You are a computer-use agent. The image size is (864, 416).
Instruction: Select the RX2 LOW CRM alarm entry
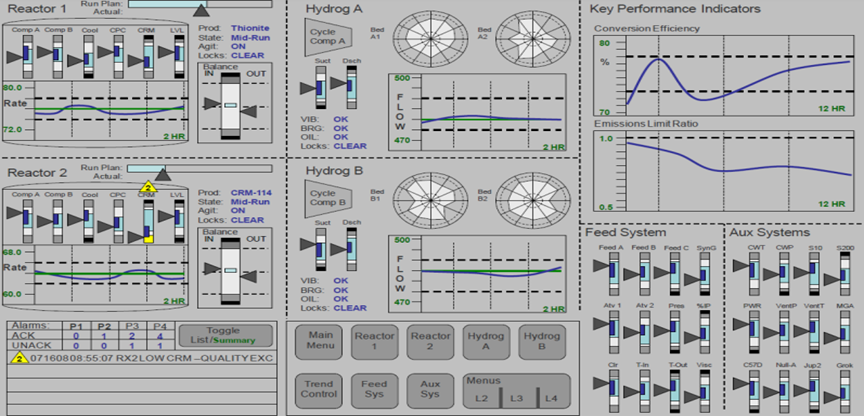(142, 358)
